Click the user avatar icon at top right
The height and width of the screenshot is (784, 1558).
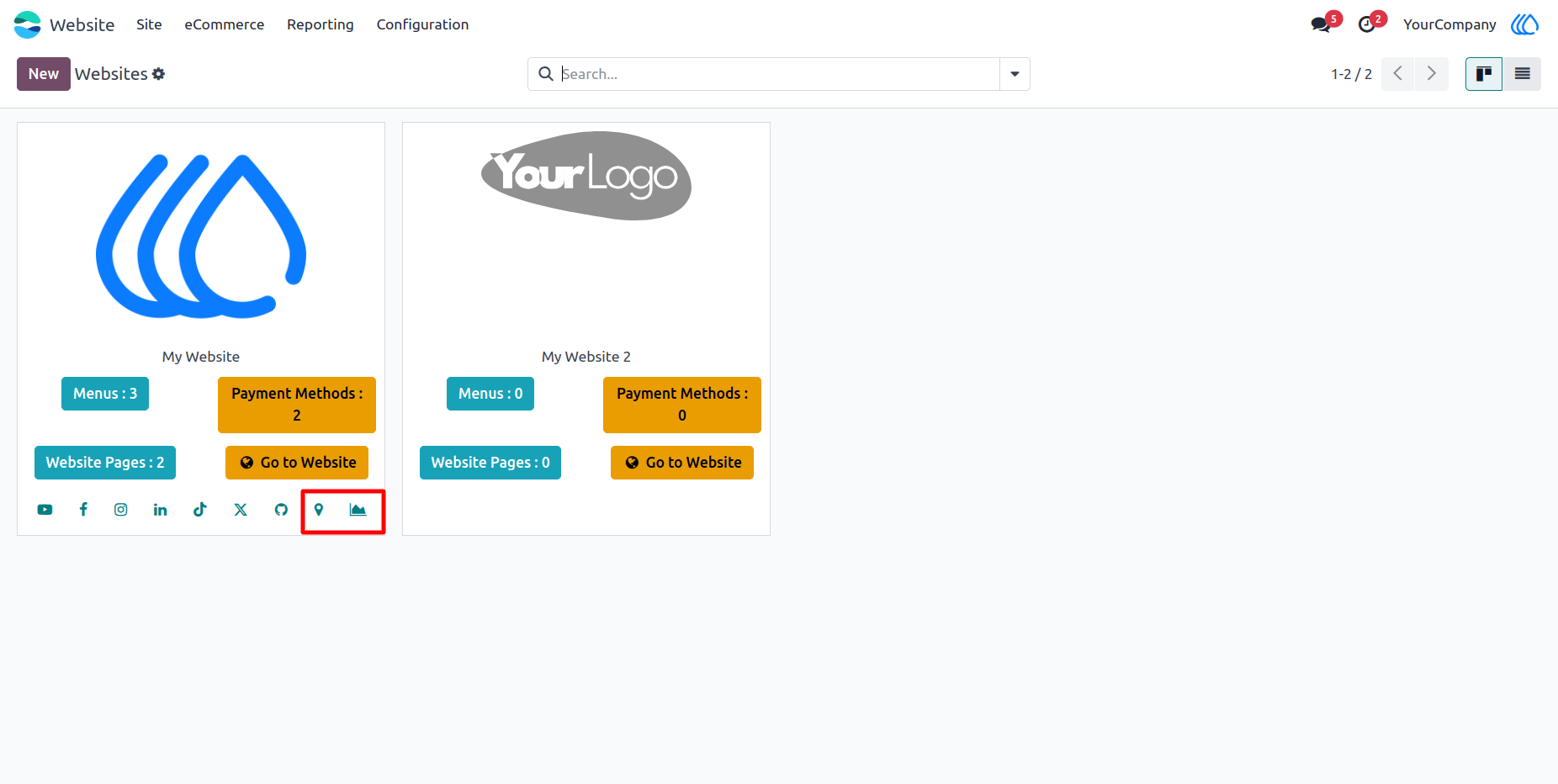point(1524,24)
